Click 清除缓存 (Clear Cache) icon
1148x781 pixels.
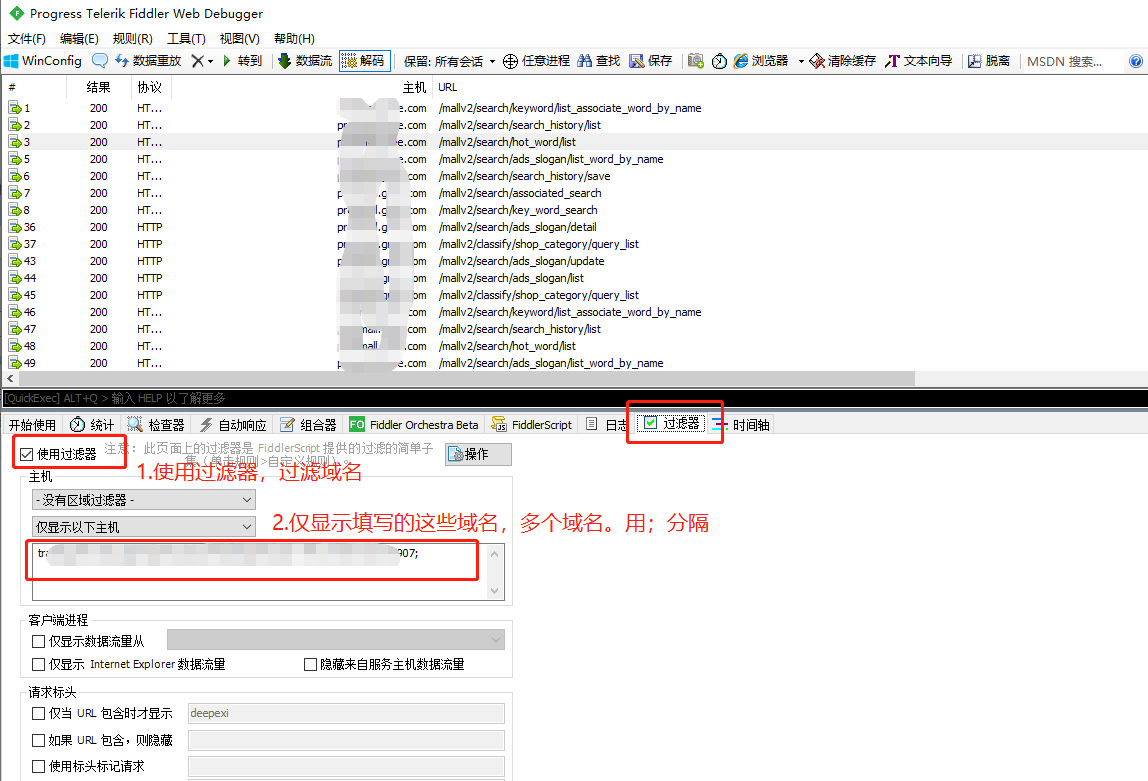pos(817,61)
